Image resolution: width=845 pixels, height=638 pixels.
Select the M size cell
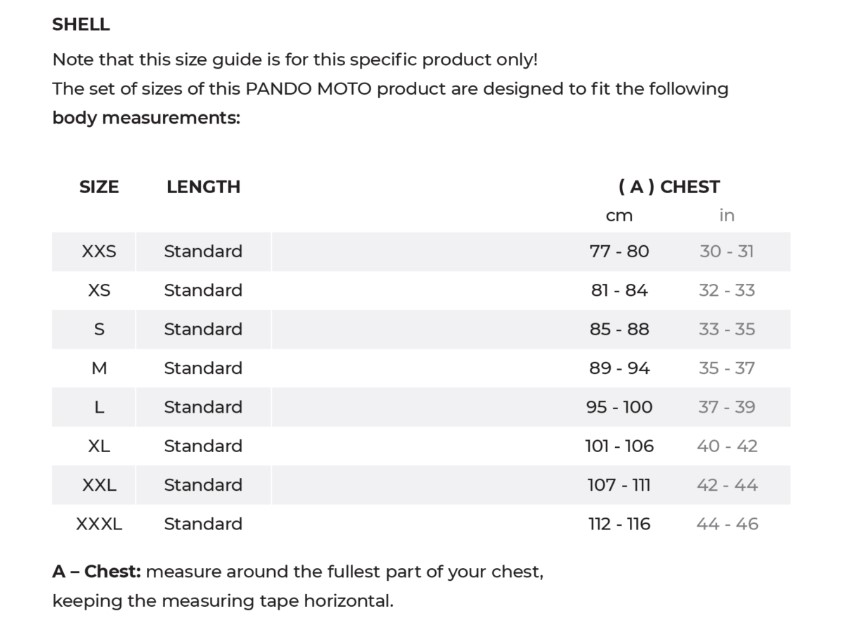pyautogui.click(x=99, y=368)
